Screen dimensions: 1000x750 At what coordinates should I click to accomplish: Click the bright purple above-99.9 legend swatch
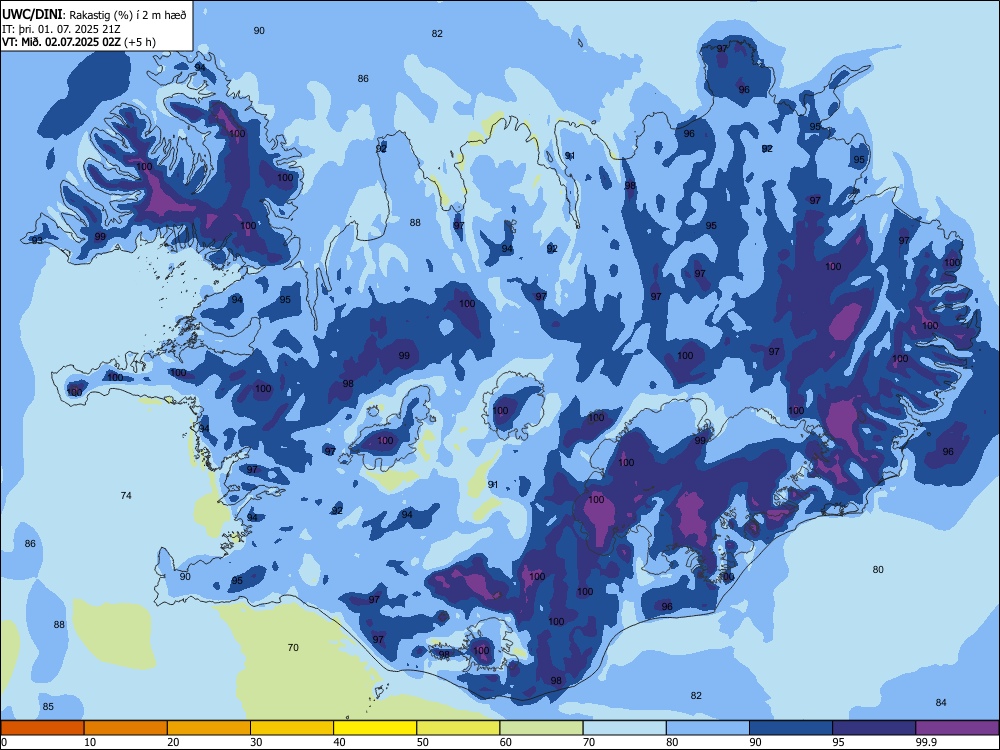coord(957,728)
